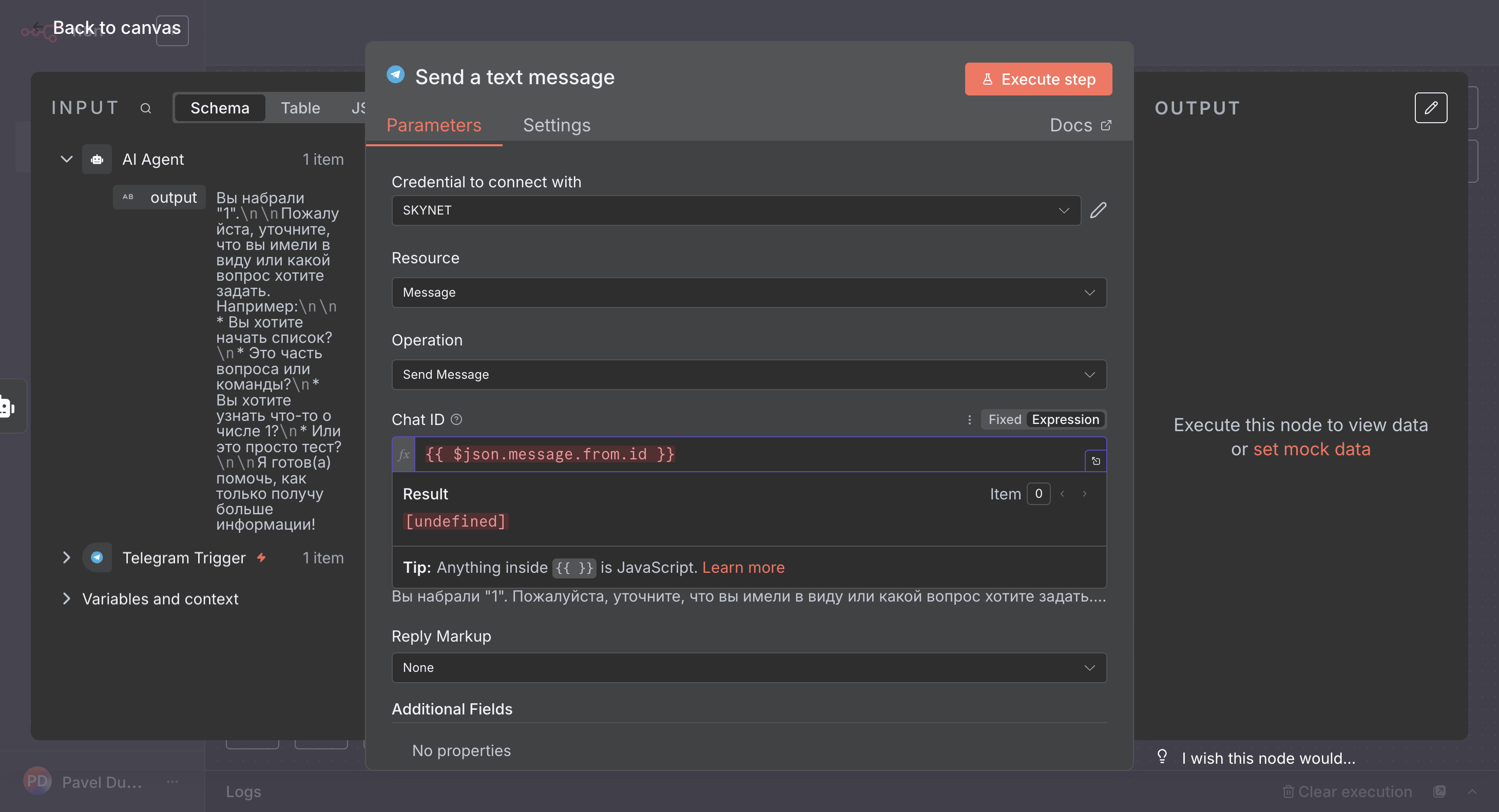Click the Execute step button
The image size is (1499, 812).
point(1037,79)
